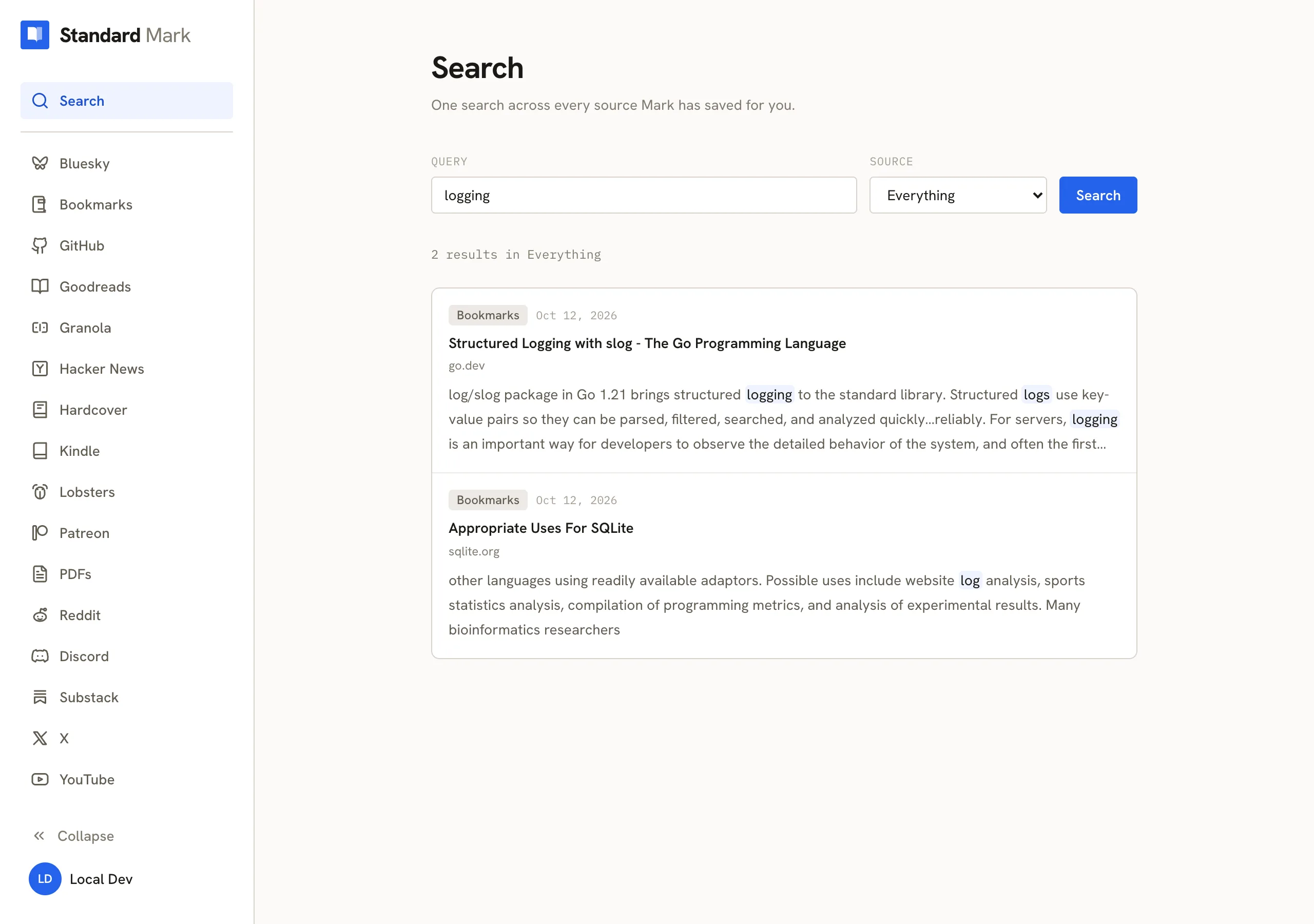Click the GitHub octocat icon
Viewport: 1314px width, 924px height.
(40, 245)
